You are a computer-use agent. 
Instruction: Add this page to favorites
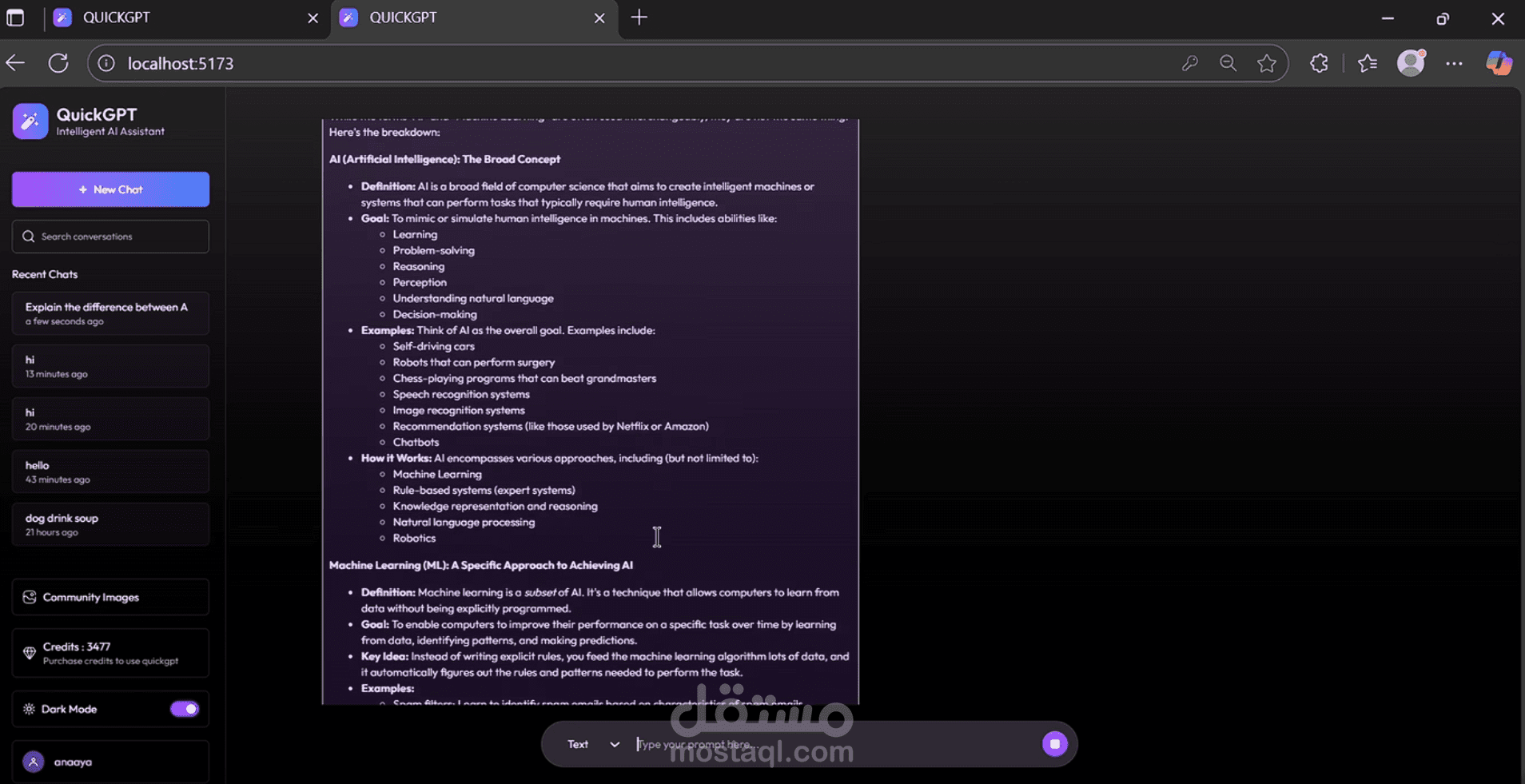pos(1267,63)
